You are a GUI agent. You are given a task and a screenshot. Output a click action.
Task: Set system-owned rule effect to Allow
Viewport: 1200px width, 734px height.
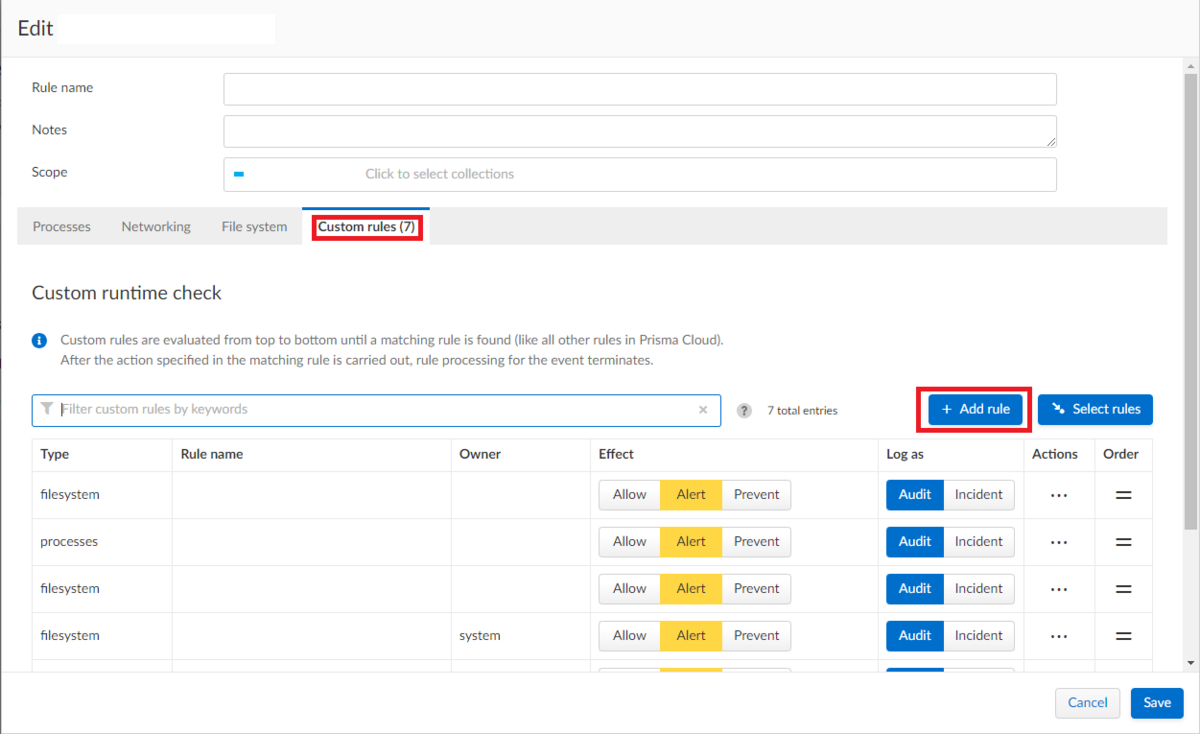630,636
